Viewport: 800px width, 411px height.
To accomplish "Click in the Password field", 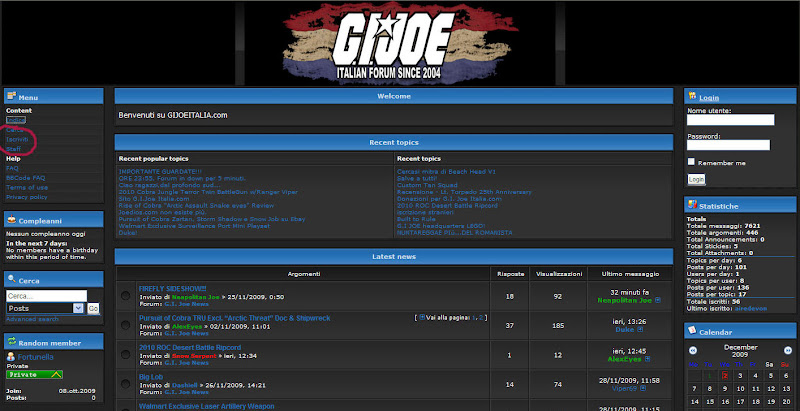I will coord(728,145).
